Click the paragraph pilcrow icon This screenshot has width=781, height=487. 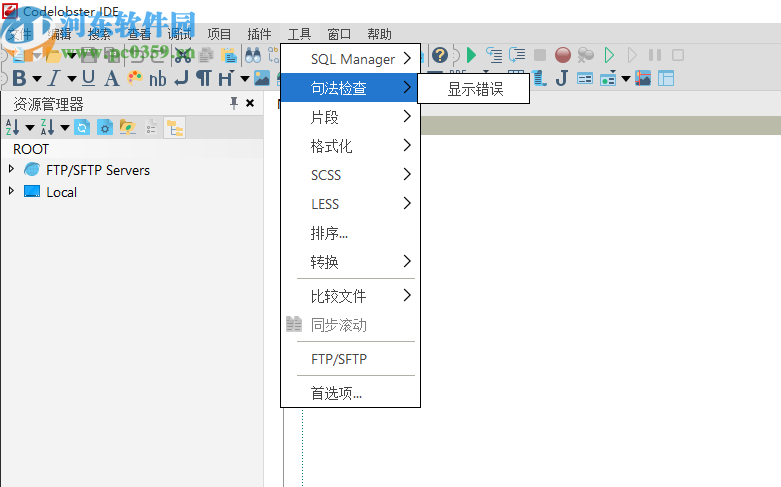tap(204, 79)
